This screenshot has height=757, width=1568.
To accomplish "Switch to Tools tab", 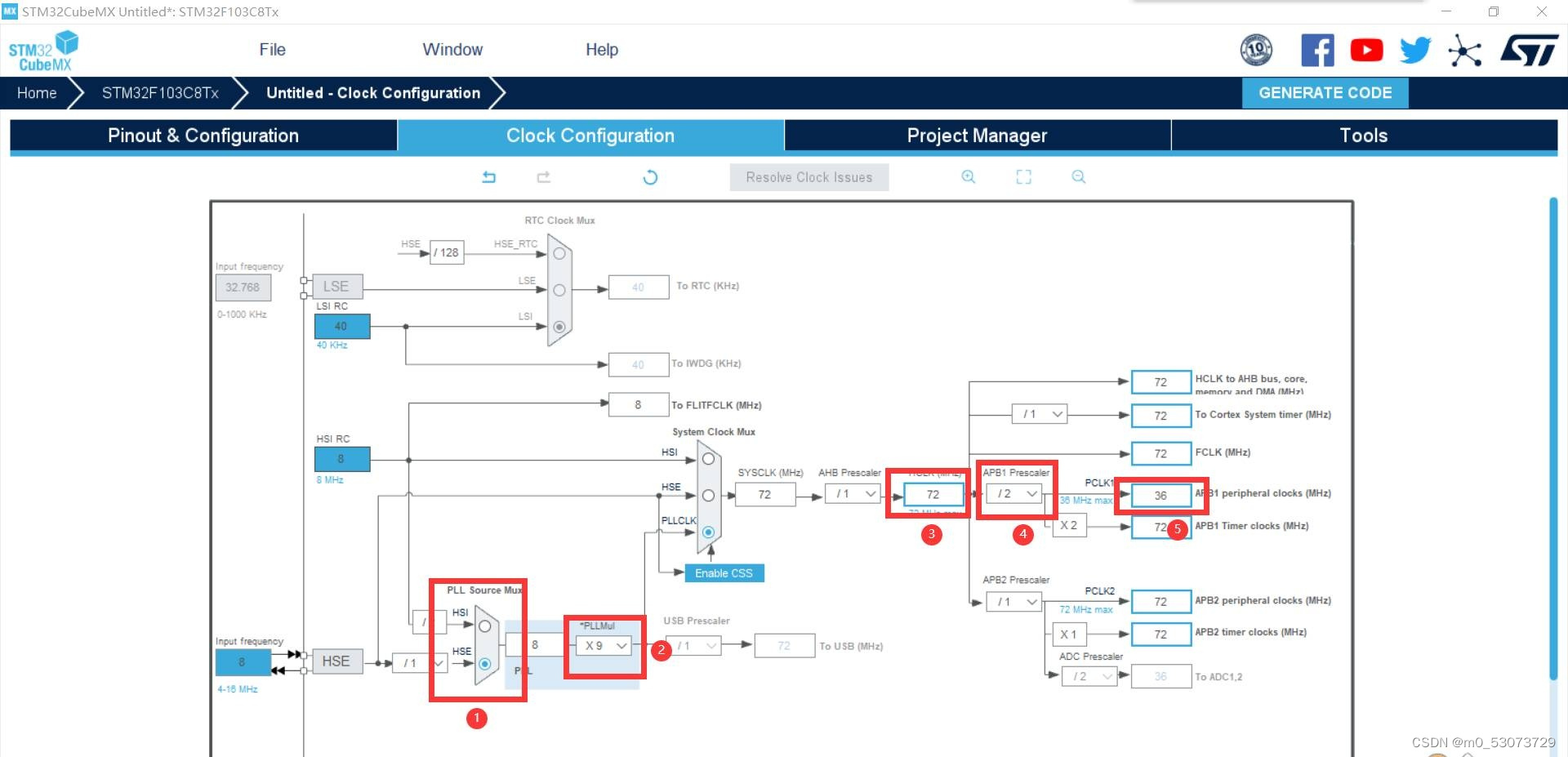I will tap(1364, 136).
